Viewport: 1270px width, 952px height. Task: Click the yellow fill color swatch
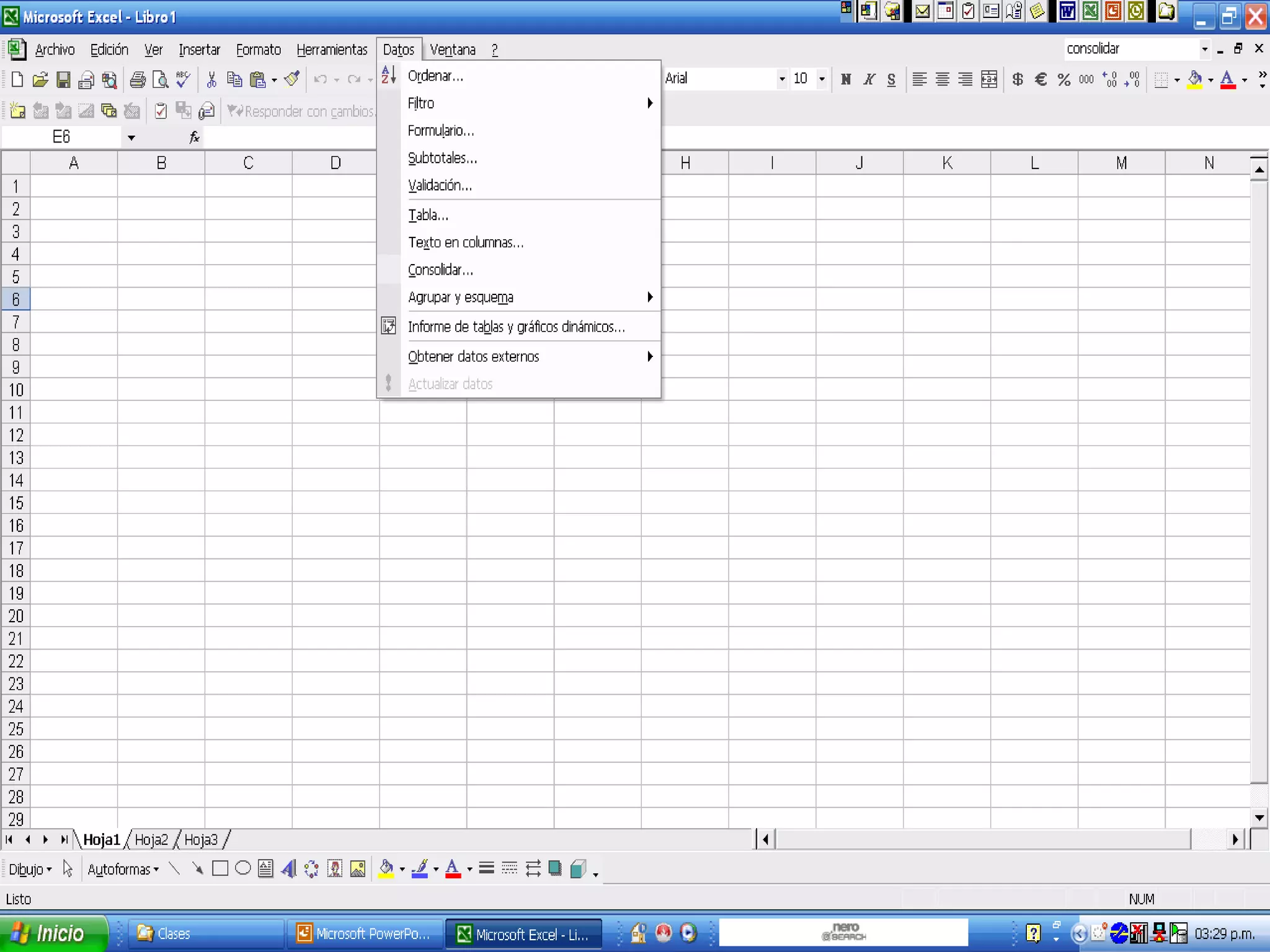[1194, 79]
